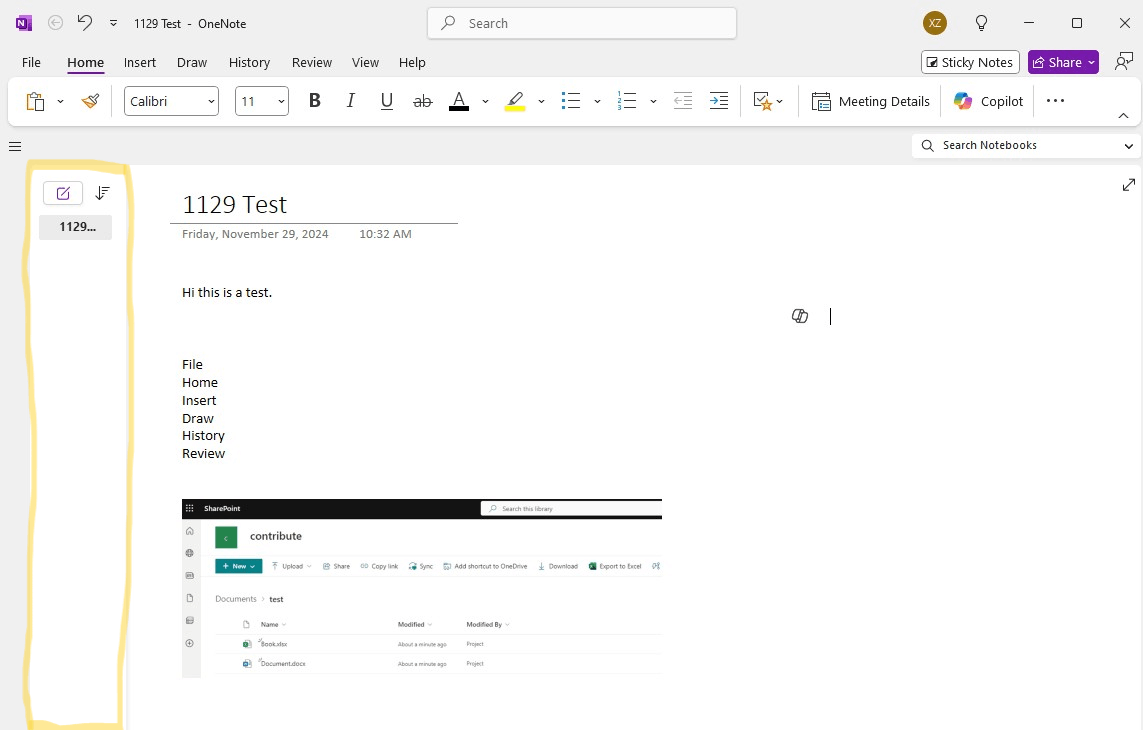Viewport: 1143px width, 730px height.
Task: Select the Format Painter tool
Action: 90,100
